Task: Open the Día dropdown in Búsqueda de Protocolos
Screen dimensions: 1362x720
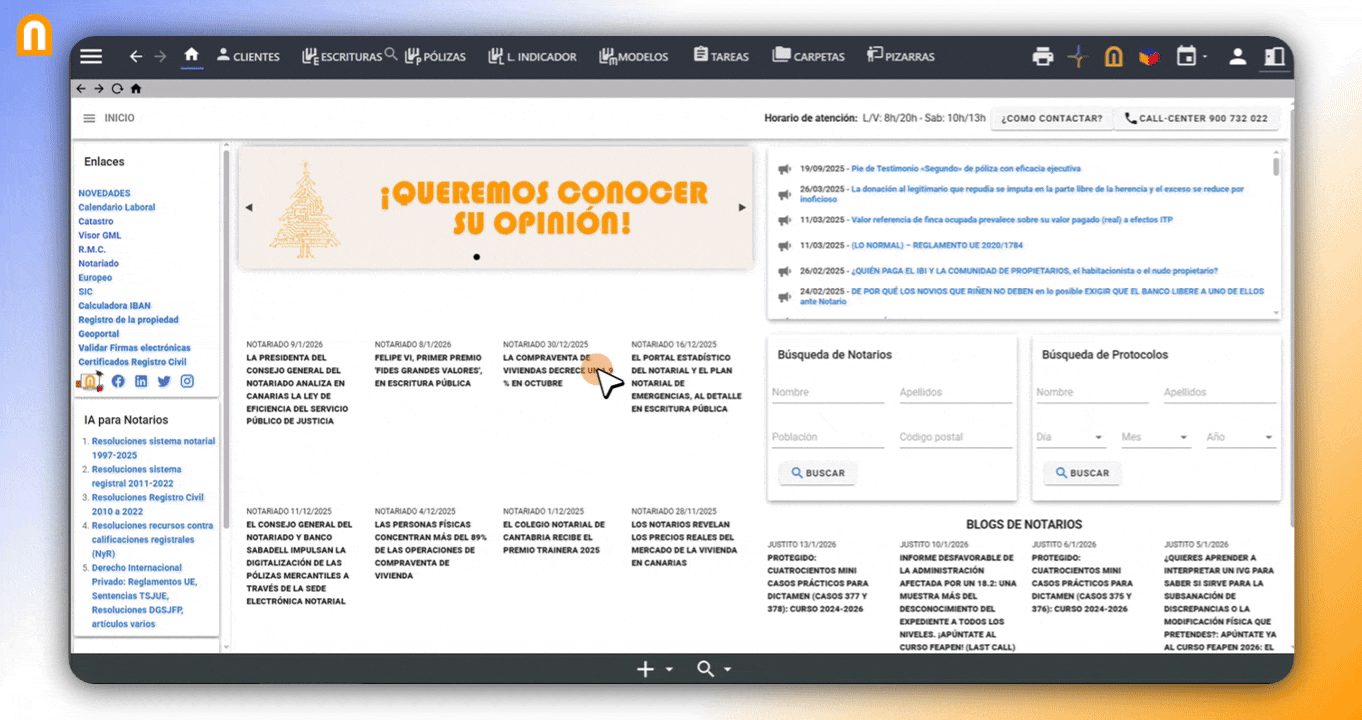Action: (1068, 438)
